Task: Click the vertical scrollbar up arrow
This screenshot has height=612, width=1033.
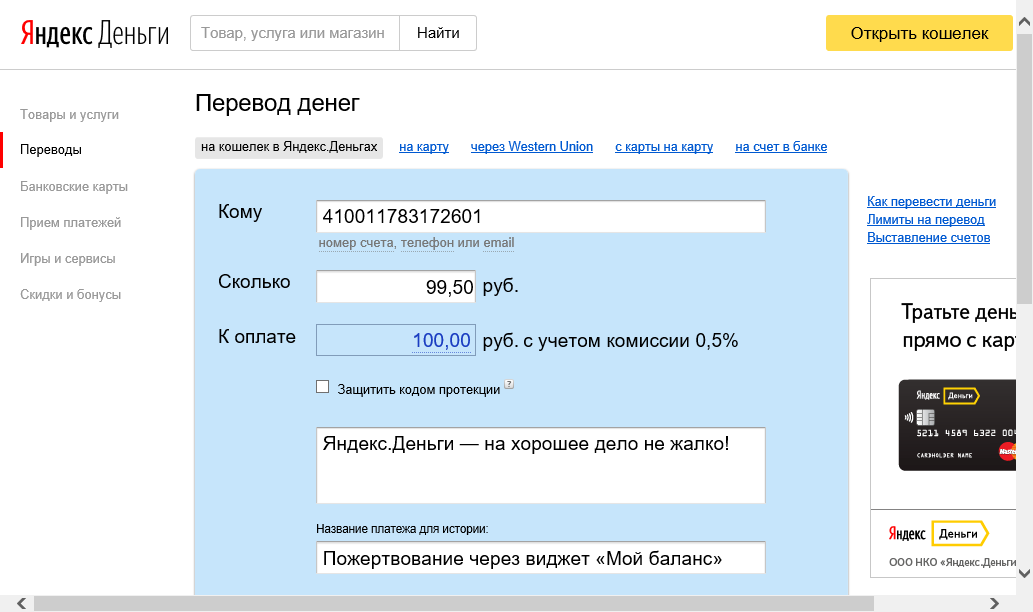Action: (x=1024, y=22)
